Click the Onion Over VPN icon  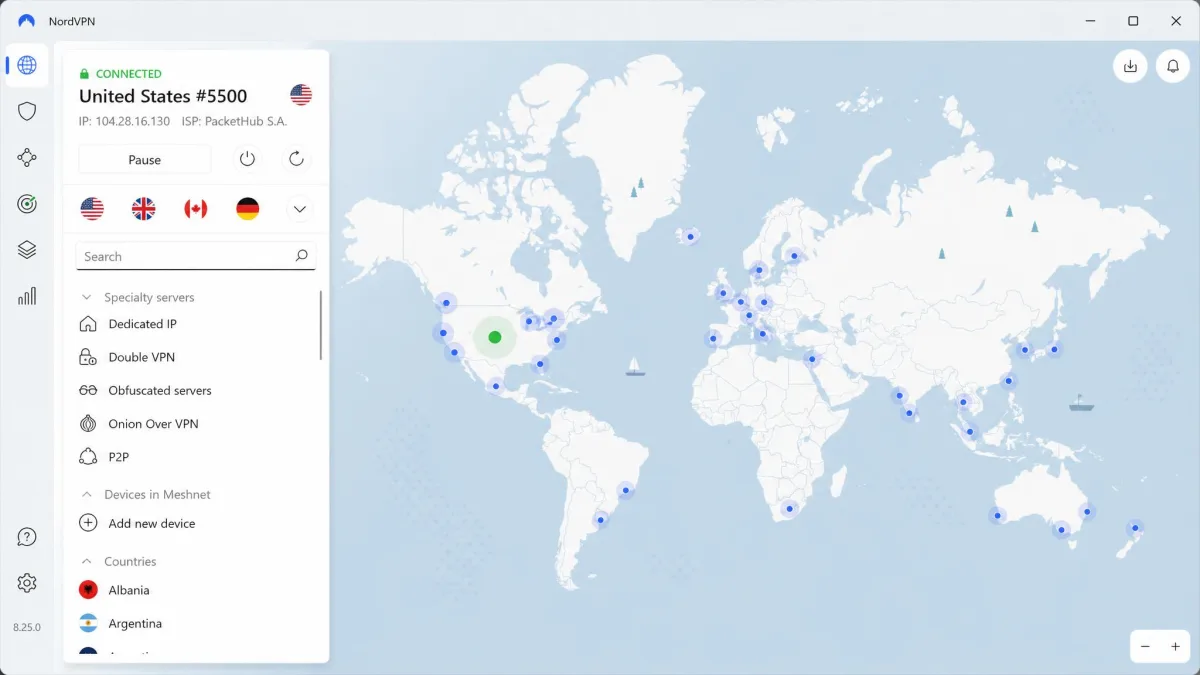pos(88,424)
